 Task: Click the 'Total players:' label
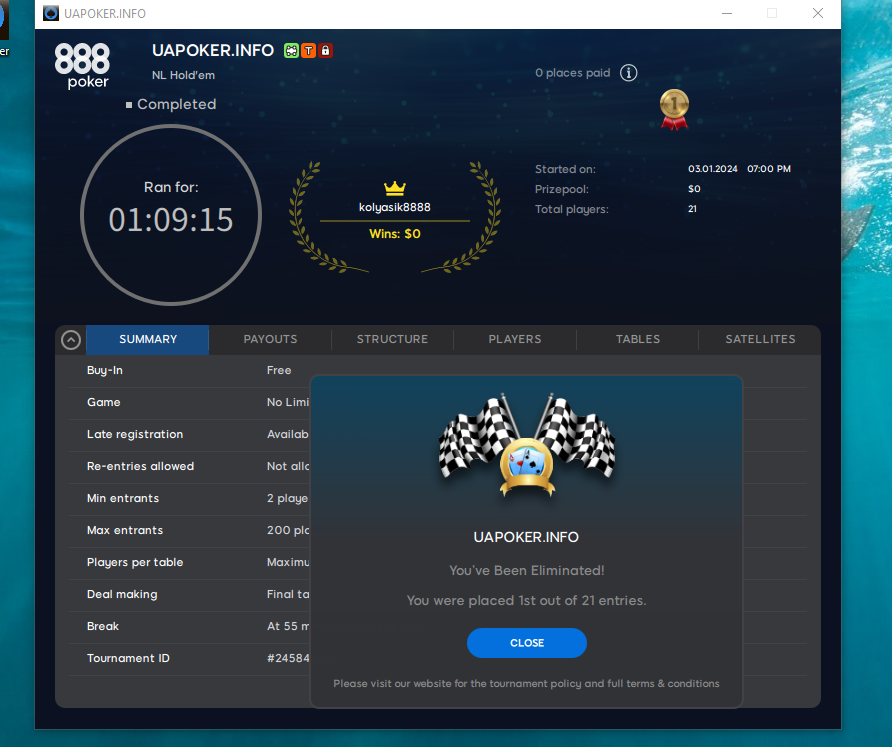[x=572, y=209]
